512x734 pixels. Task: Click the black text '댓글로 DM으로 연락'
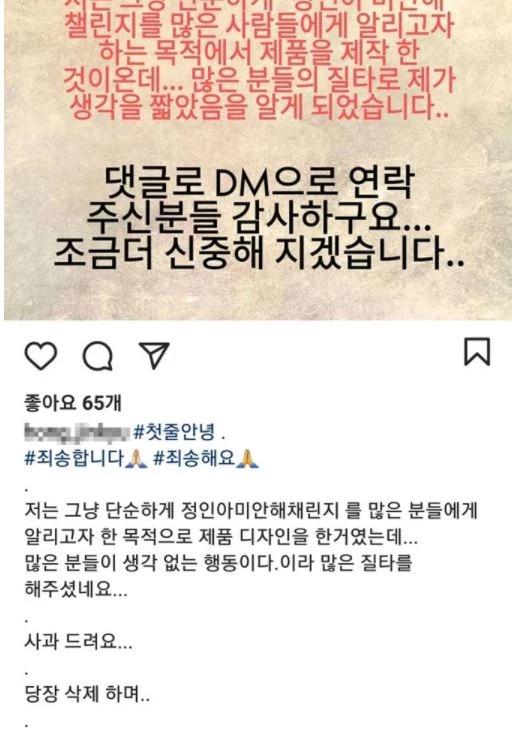pyautogui.click(x=258, y=182)
